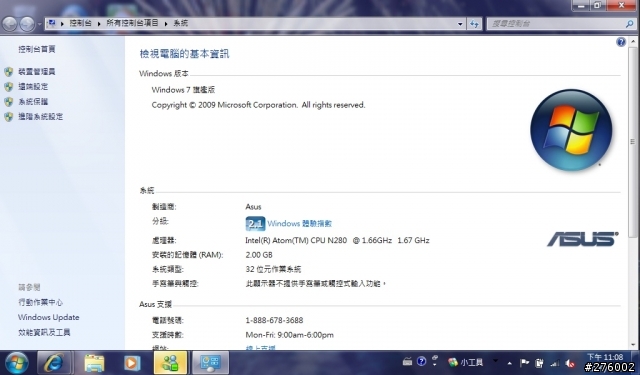Open the Windows Start menu orb
The height and width of the screenshot is (375, 640).
pos(16,363)
